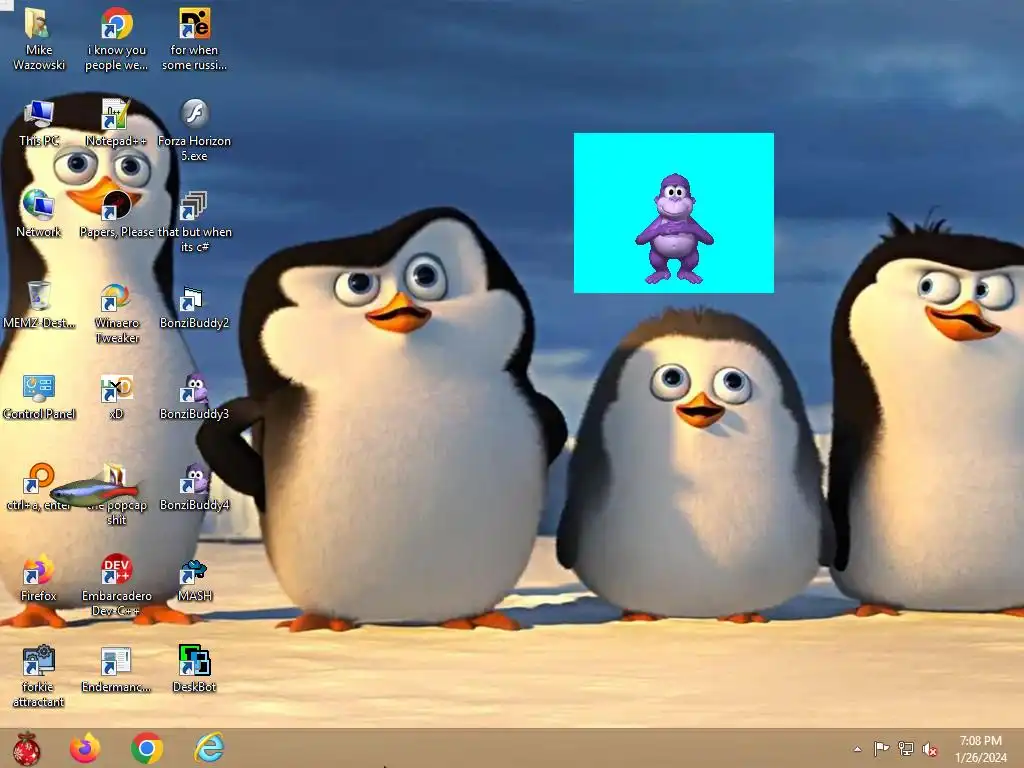
Task: Select the This PC desktop icon
Action: pyautogui.click(x=39, y=114)
